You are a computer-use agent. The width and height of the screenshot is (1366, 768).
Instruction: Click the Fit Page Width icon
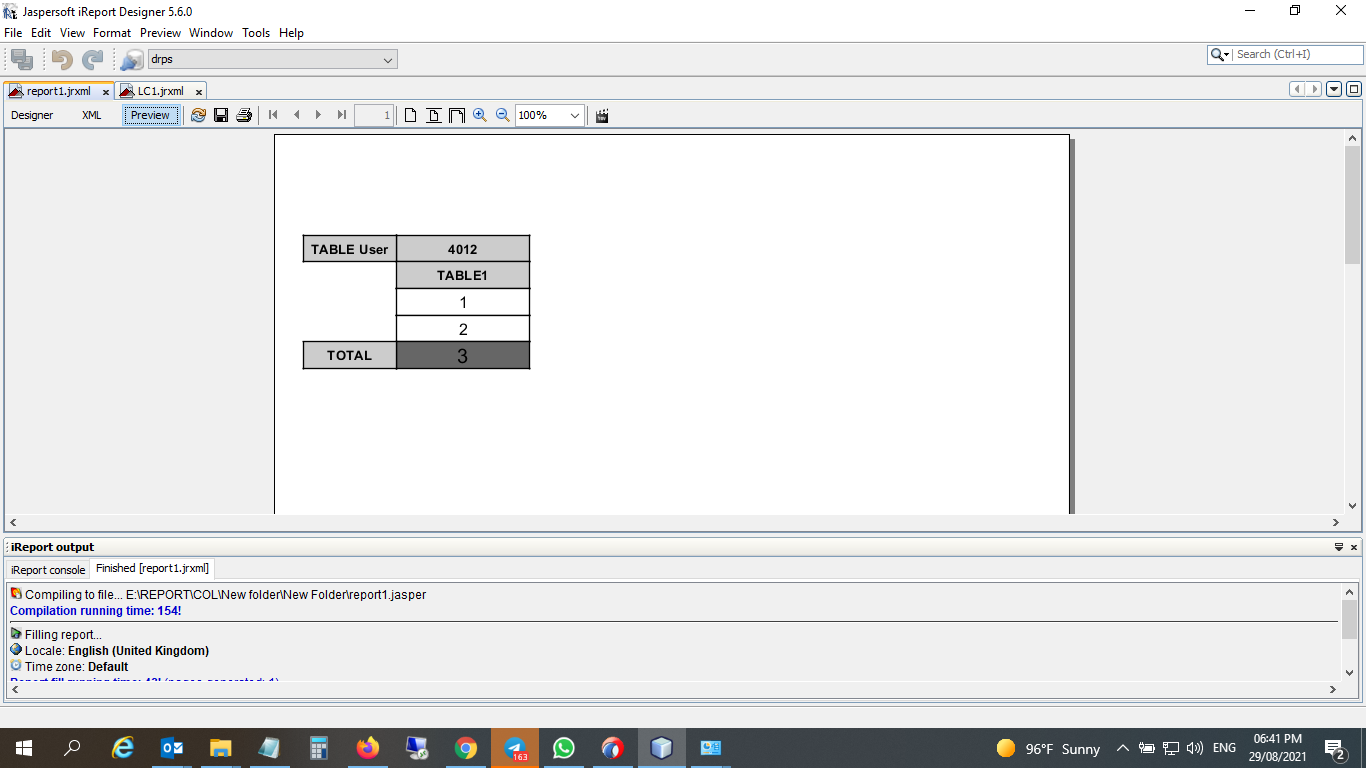click(x=455, y=115)
